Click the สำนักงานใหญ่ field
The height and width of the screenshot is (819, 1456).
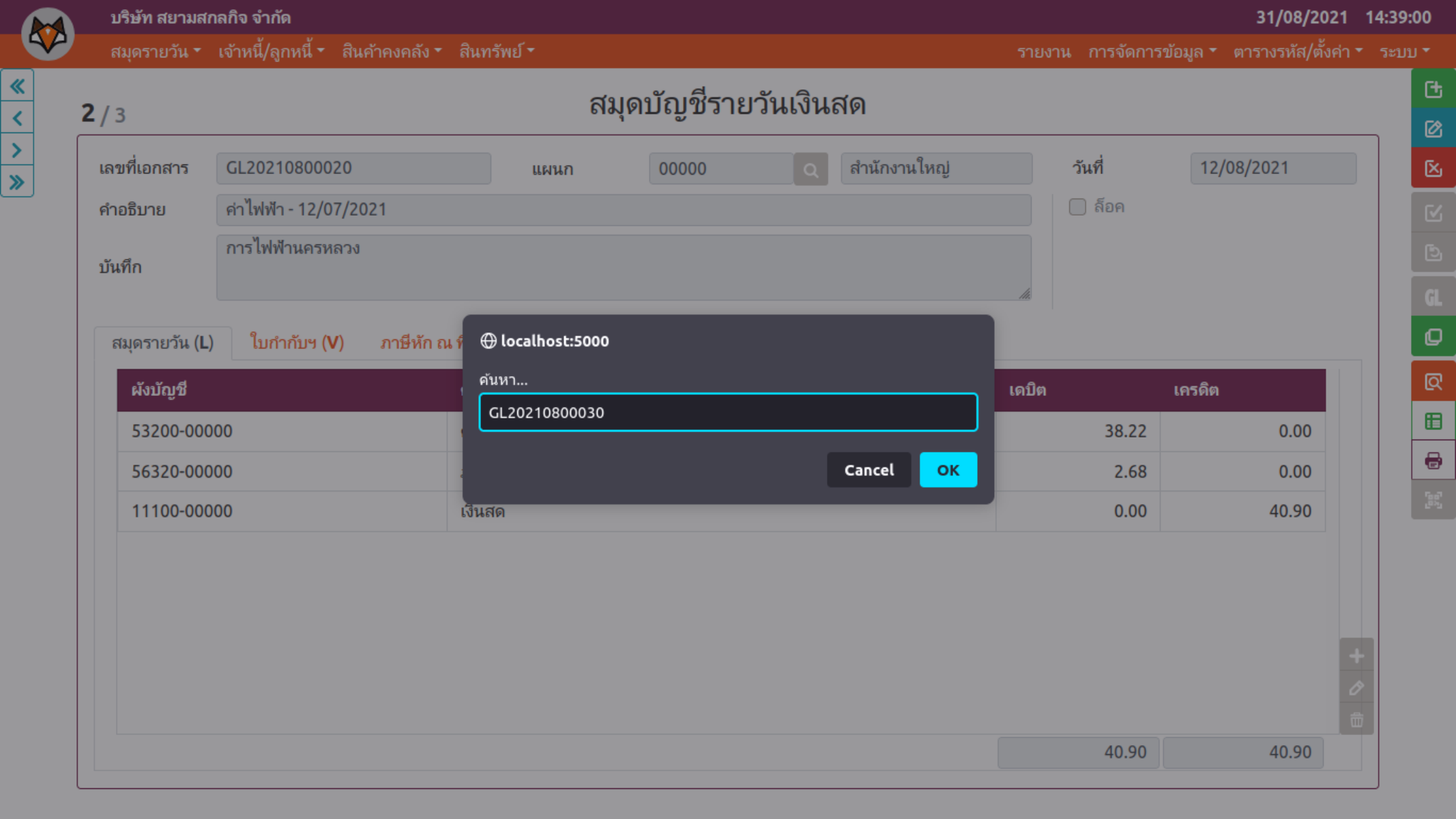(x=936, y=169)
